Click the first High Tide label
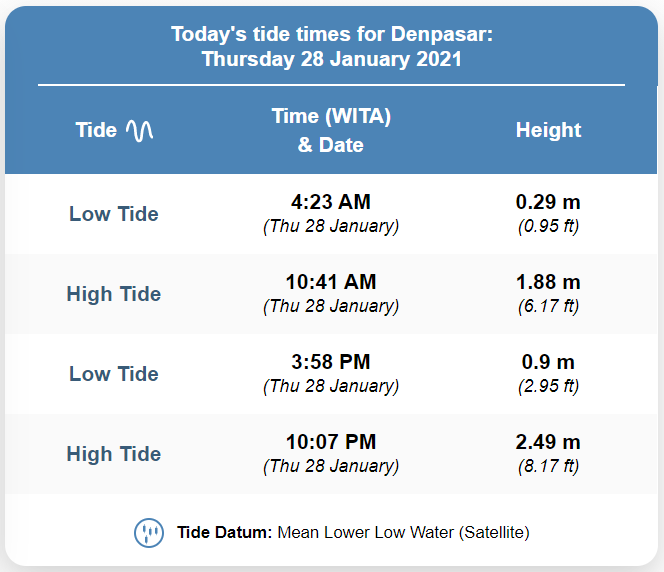The height and width of the screenshot is (572, 664). (114, 294)
